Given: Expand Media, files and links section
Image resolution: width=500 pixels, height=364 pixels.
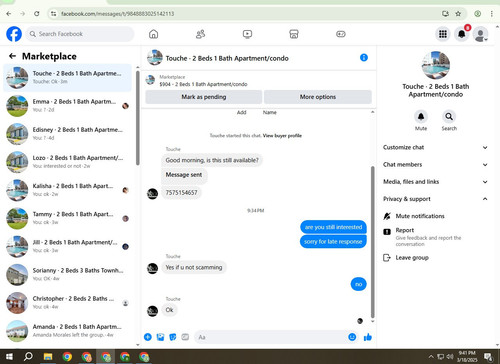Looking at the screenshot, I should tap(435, 182).
